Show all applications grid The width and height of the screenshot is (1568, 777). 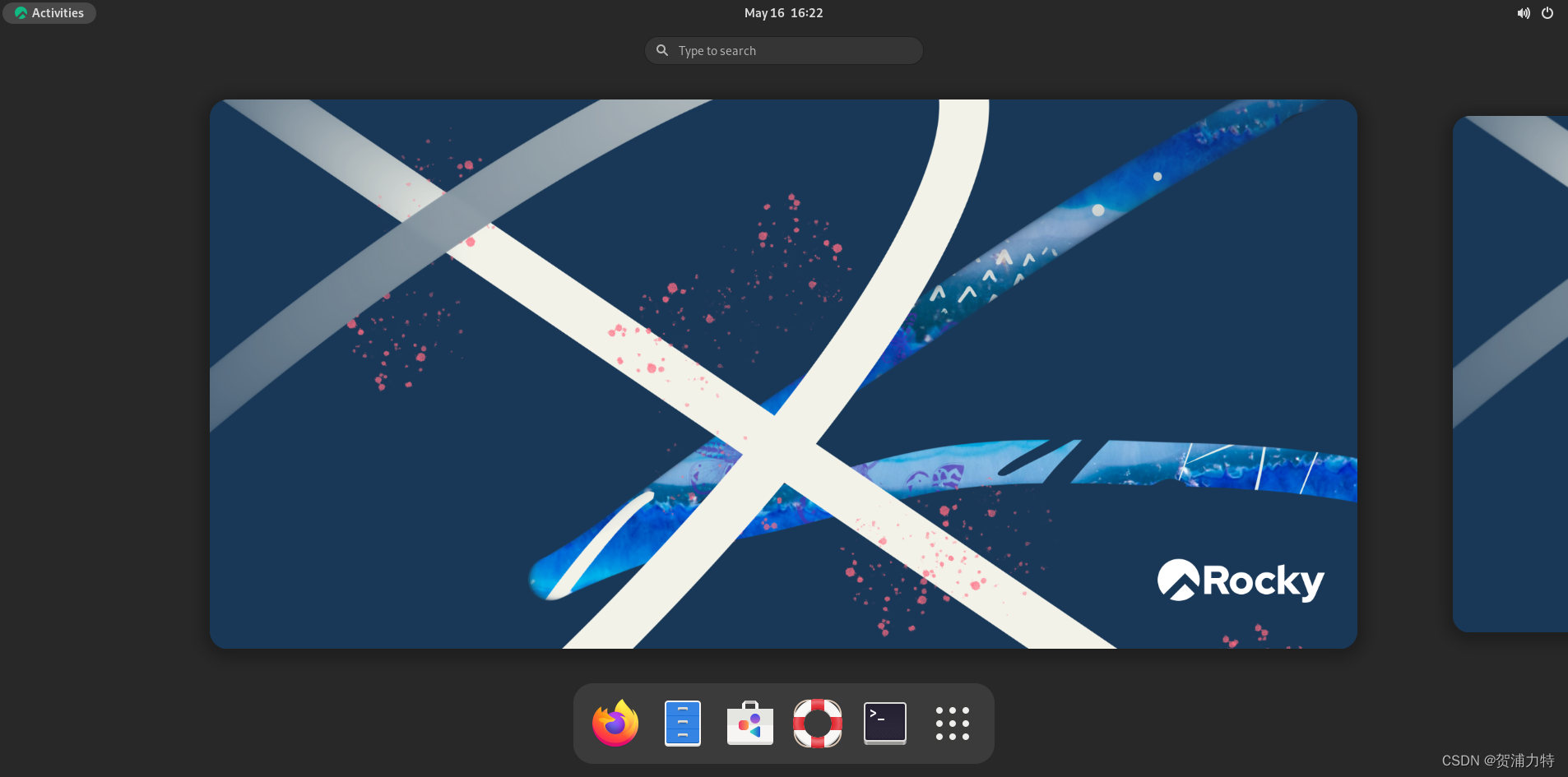[953, 724]
